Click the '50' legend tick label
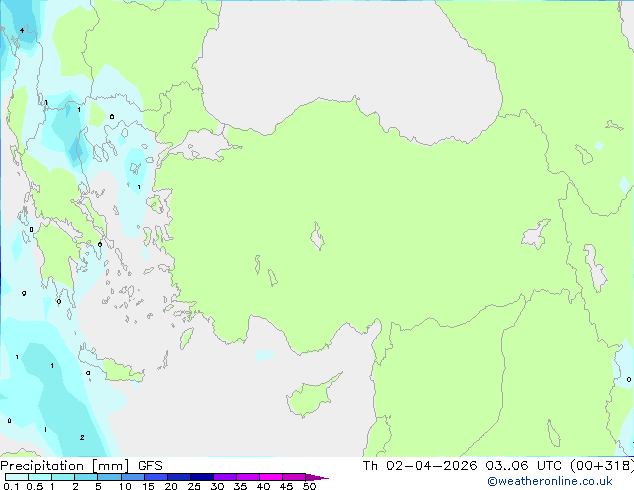Screen dimensions: 634x490 pyautogui.click(x=309, y=486)
